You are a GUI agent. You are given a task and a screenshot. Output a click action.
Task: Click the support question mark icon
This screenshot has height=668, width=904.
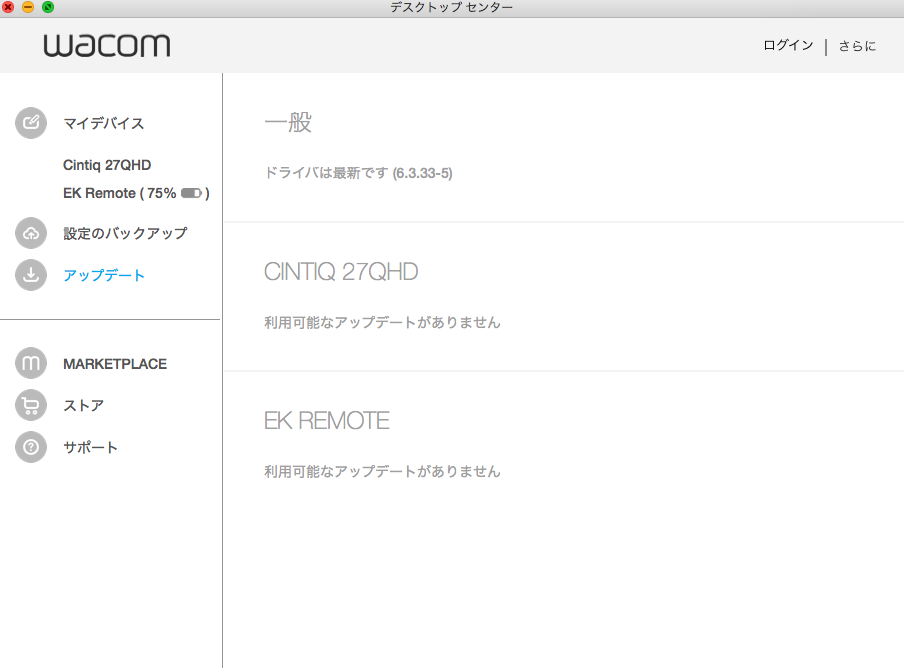(x=31, y=447)
